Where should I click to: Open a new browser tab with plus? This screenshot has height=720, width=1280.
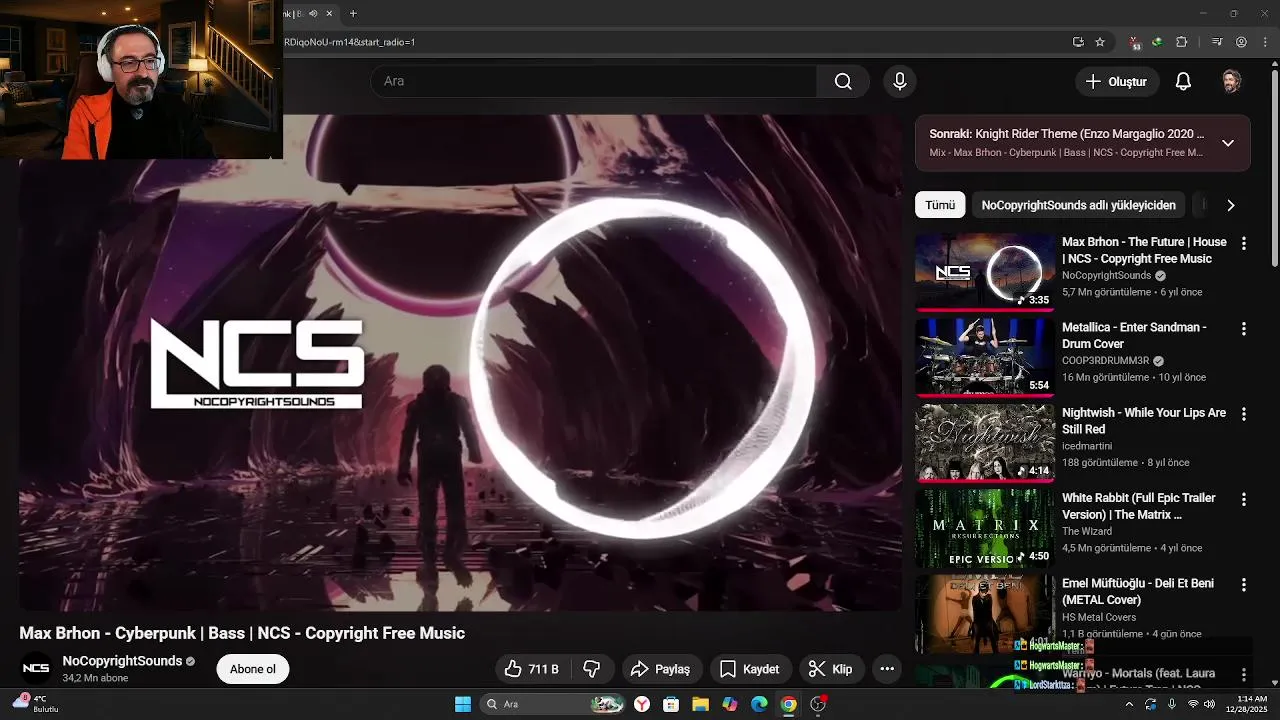[x=353, y=13]
